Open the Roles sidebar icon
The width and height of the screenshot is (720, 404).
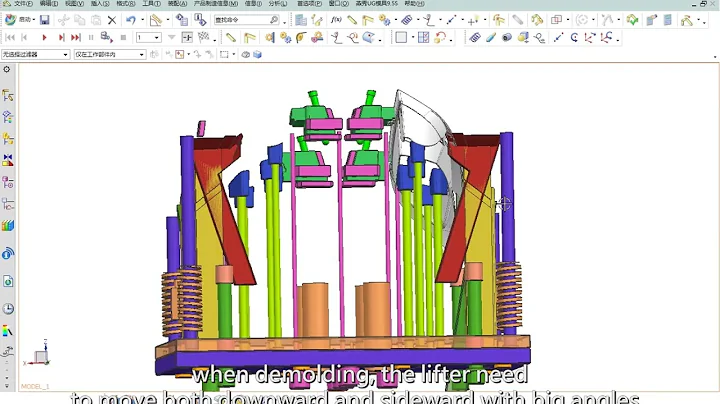pyautogui.click(x=8, y=351)
